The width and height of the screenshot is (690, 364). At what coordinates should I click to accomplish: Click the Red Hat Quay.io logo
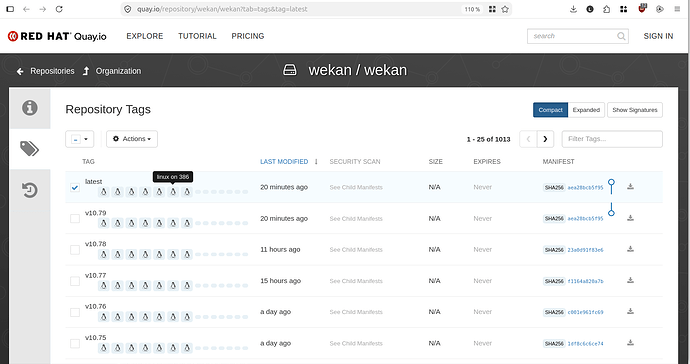57,36
